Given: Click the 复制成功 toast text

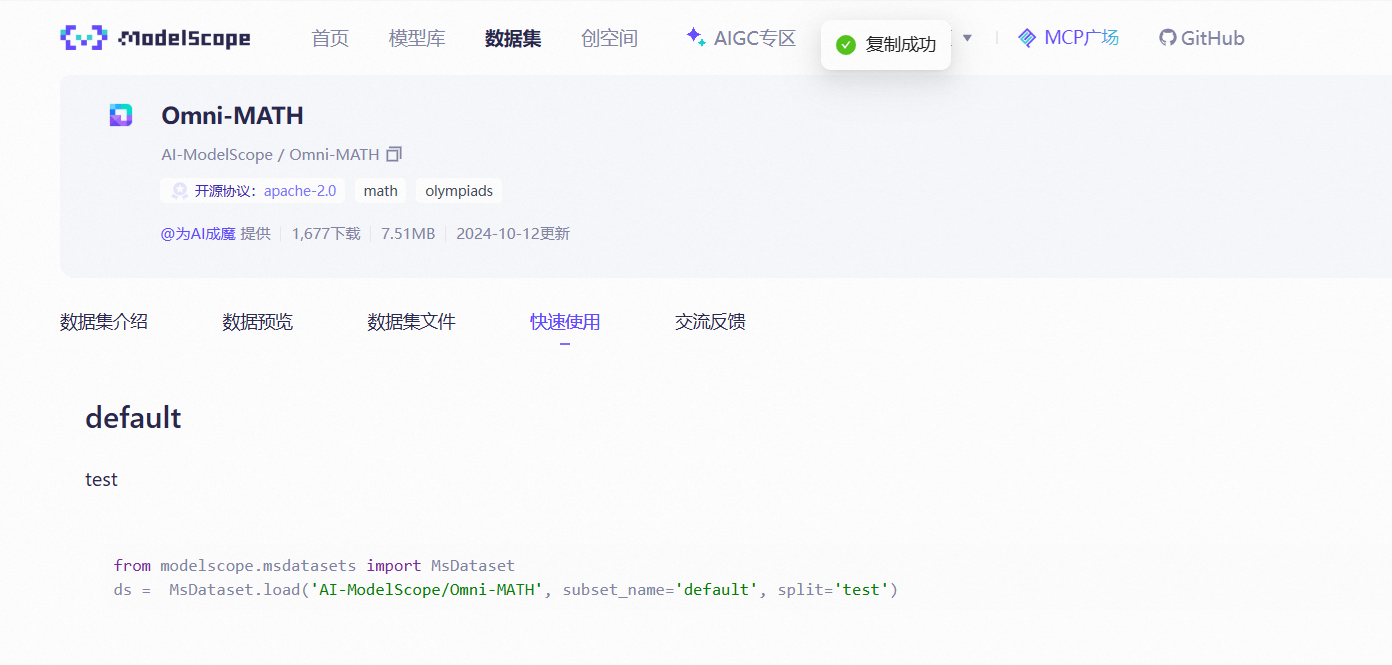Looking at the screenshot, I should (x=901, y=45).
